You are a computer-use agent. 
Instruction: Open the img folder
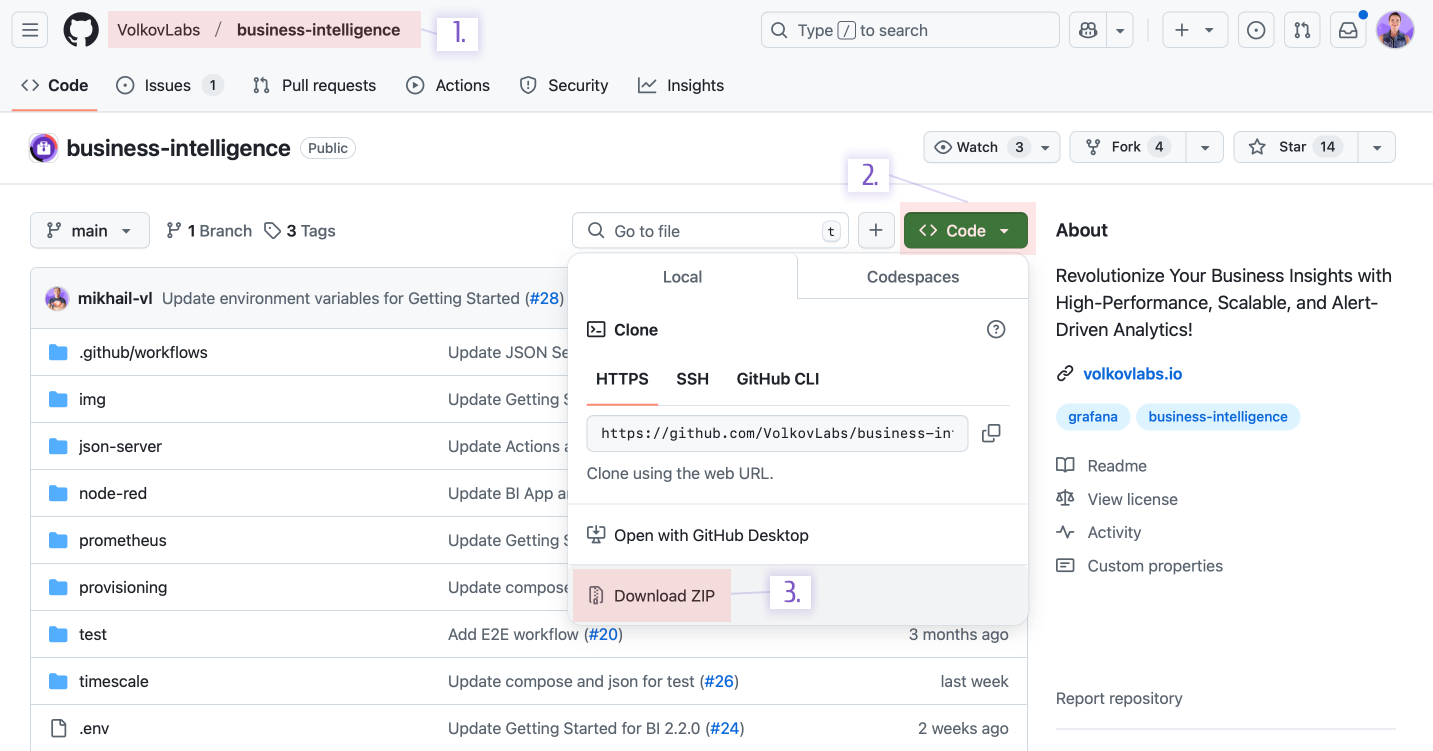tap(92, 399)
